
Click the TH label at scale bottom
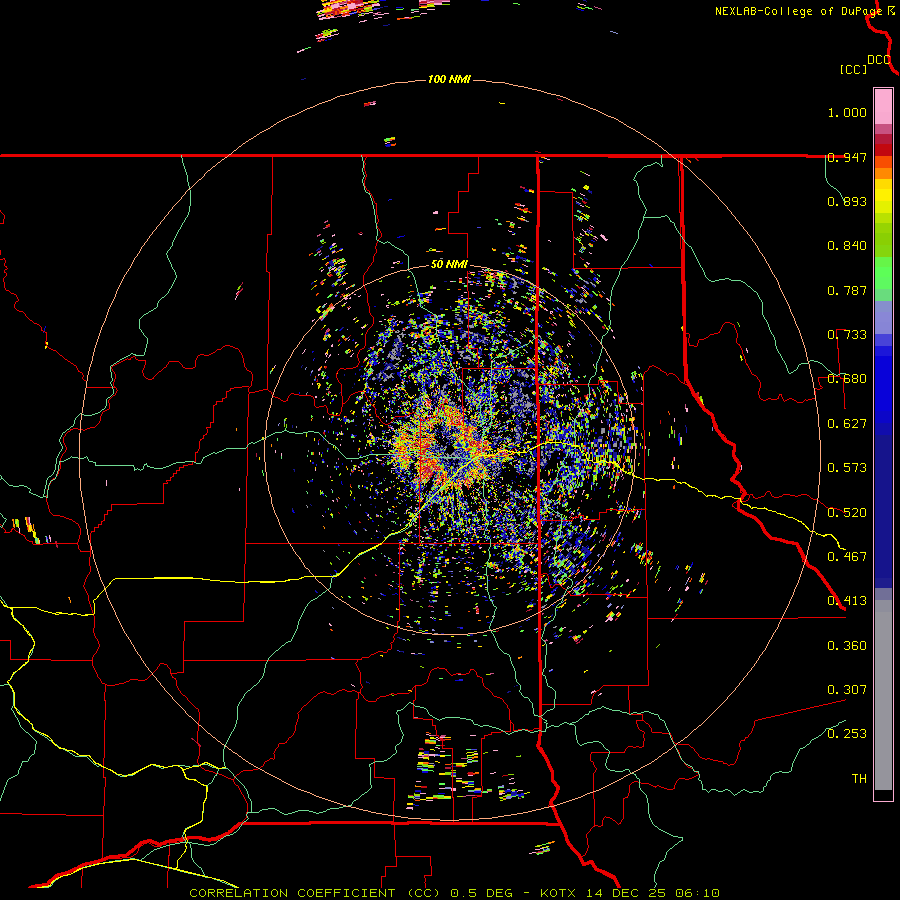(859, 779)
